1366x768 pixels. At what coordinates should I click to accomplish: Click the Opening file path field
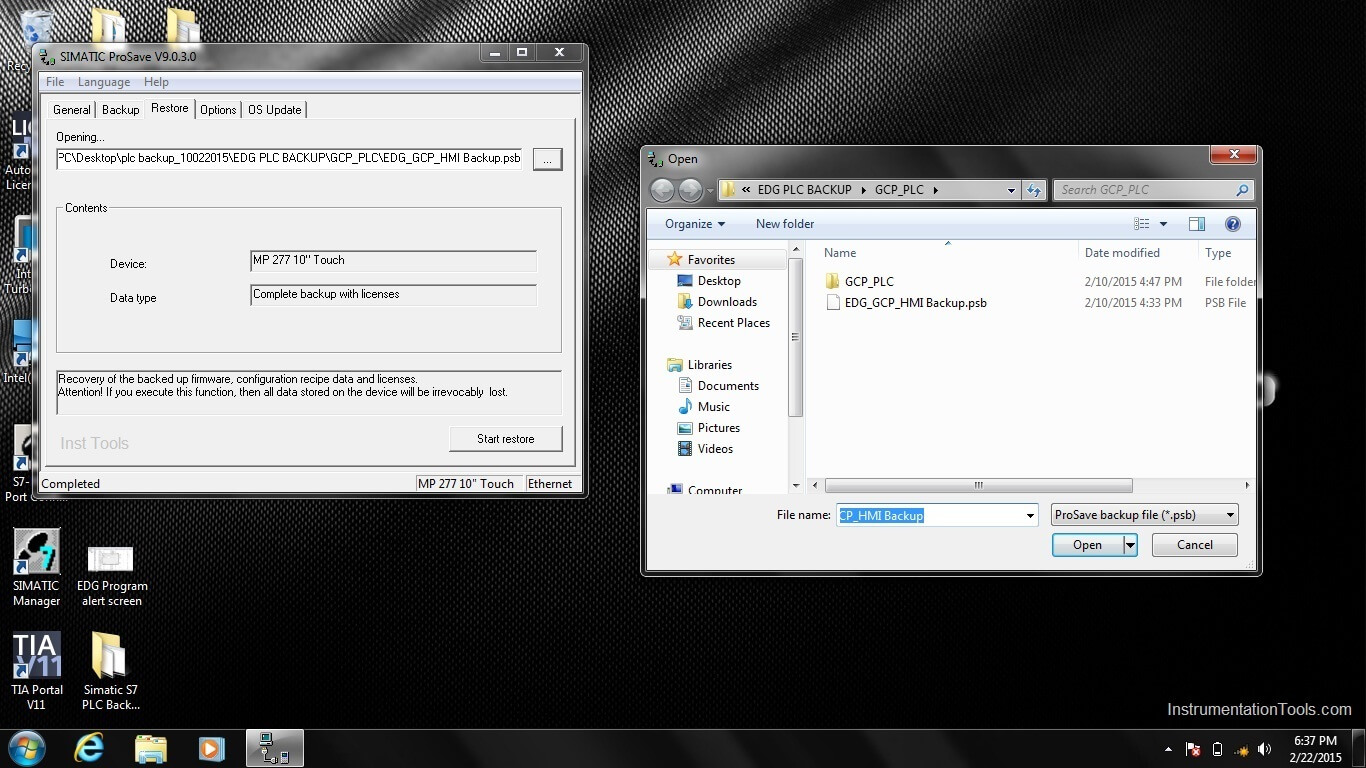pos(289,158)
